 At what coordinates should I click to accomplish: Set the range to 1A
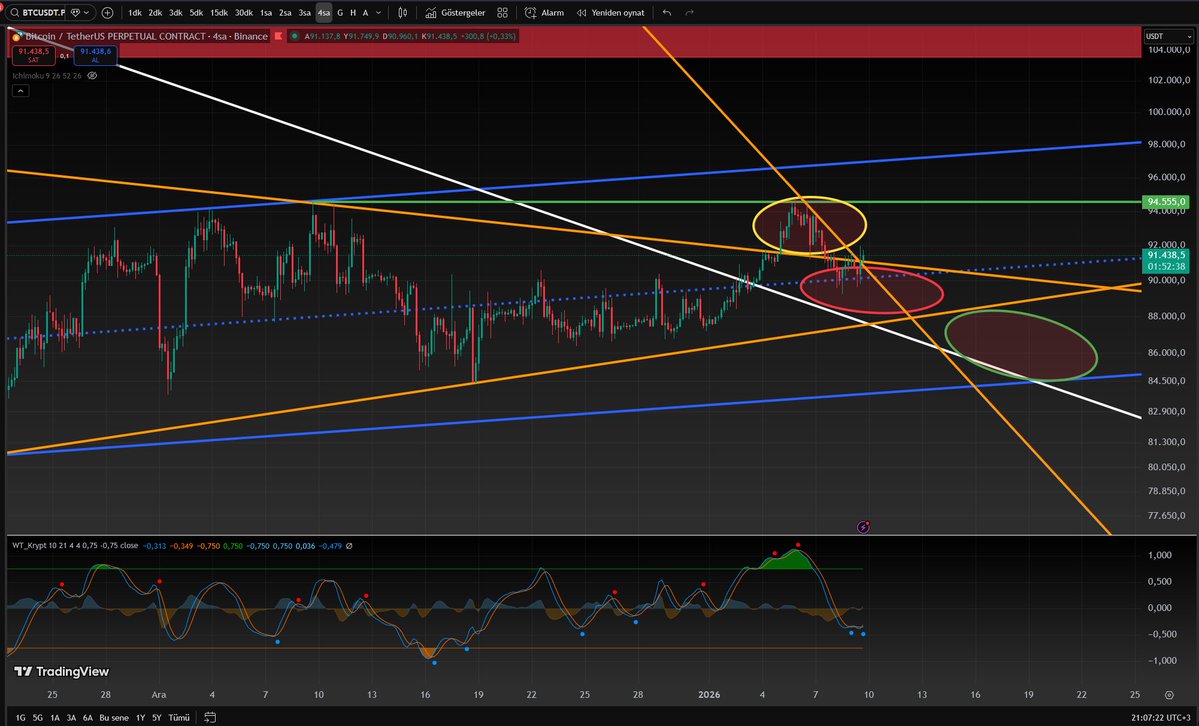(55, 718)
